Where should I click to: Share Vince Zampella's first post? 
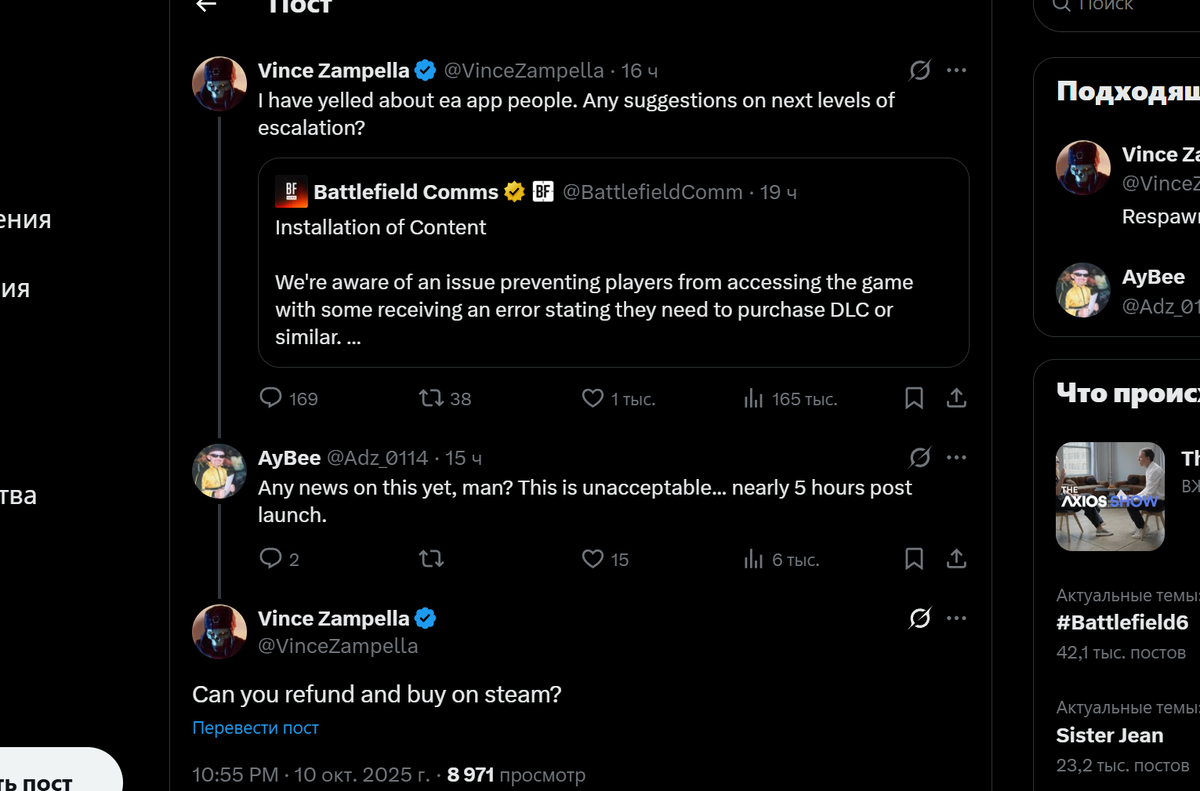[956, 398]
